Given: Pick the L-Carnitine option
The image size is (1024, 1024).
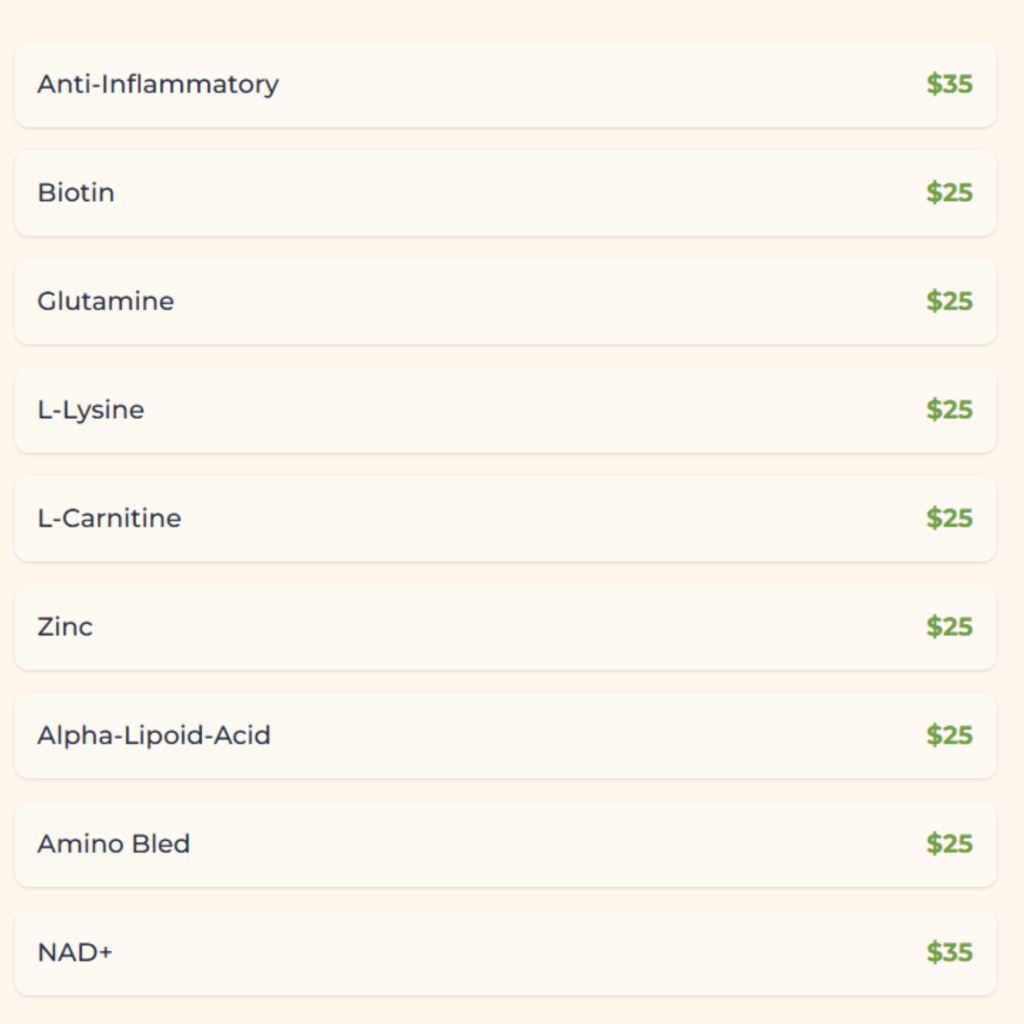Looking at the screenshot, I should 505,518.
